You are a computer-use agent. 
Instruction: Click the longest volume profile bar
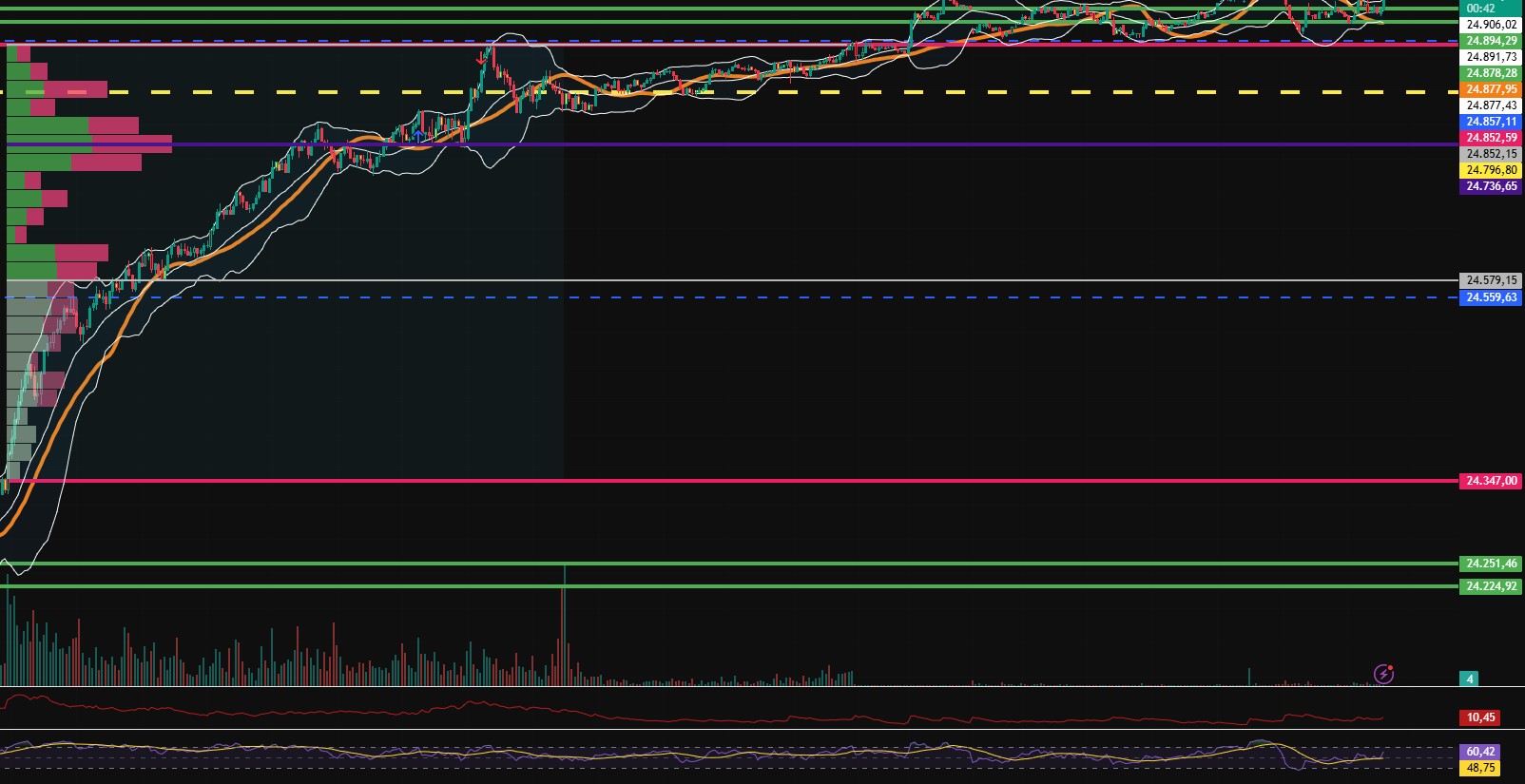(90, 144)
